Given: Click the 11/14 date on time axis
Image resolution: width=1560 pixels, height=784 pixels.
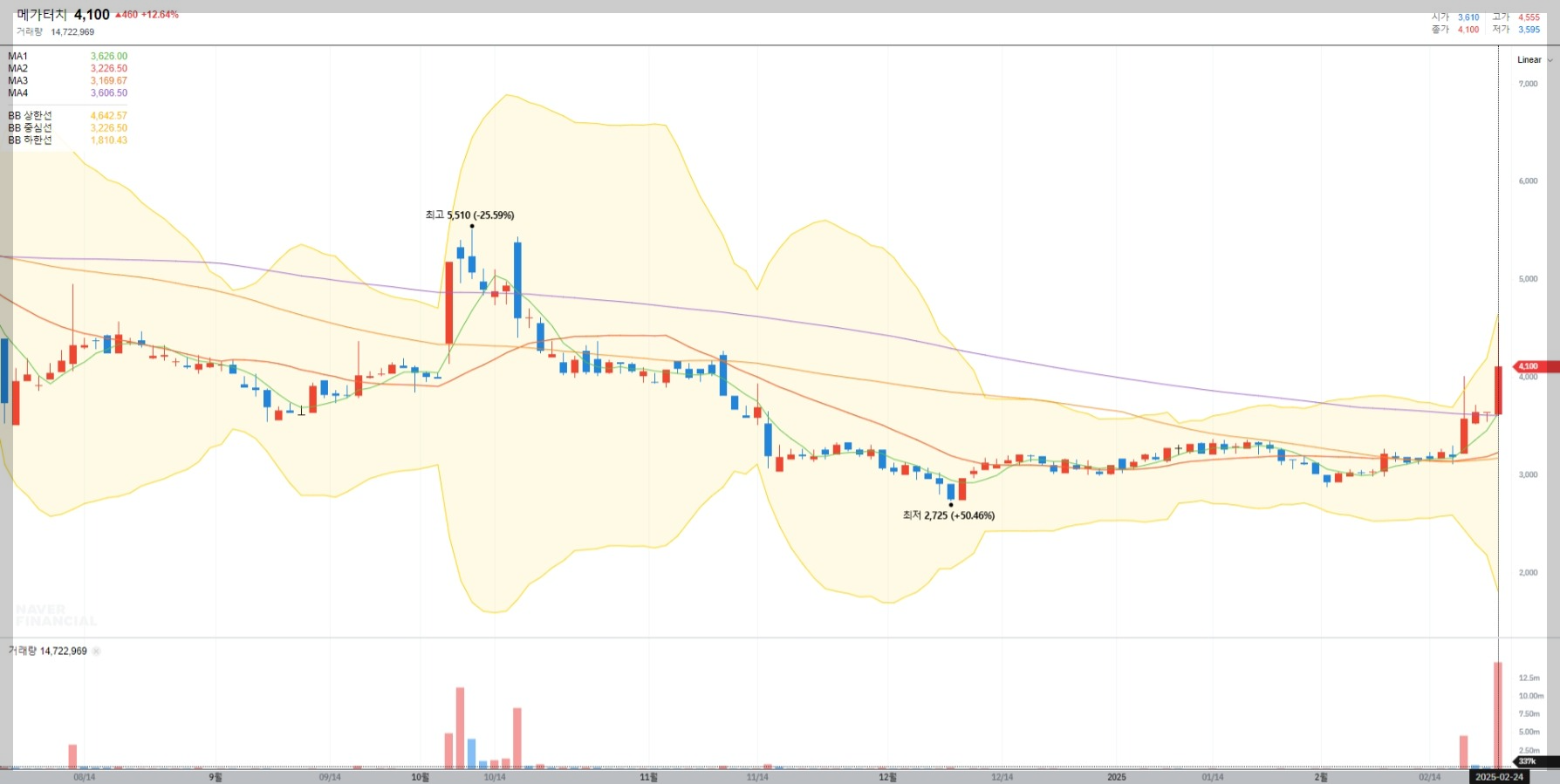Looking at the screenshot, I should click(757, 777).
